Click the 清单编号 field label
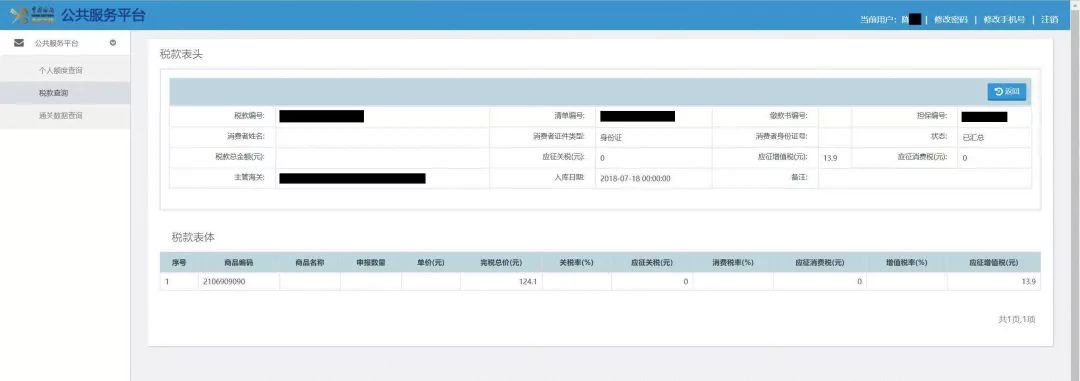Image resolution: width=1080 pixels, height=381 pixels. (570, 116)
